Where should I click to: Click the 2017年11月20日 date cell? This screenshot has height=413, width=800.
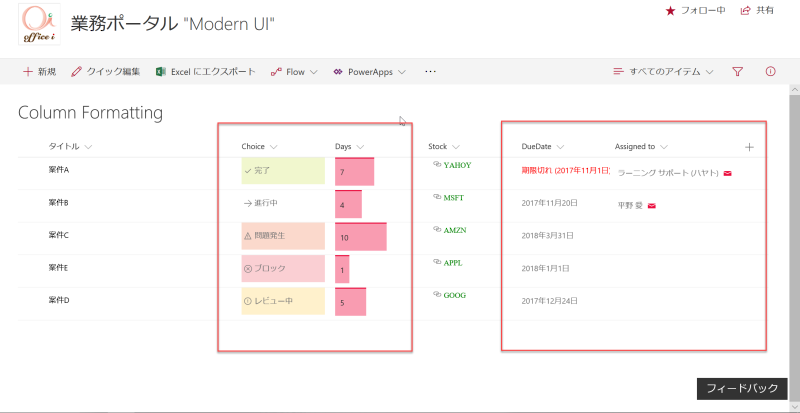[x=549, y=203]
